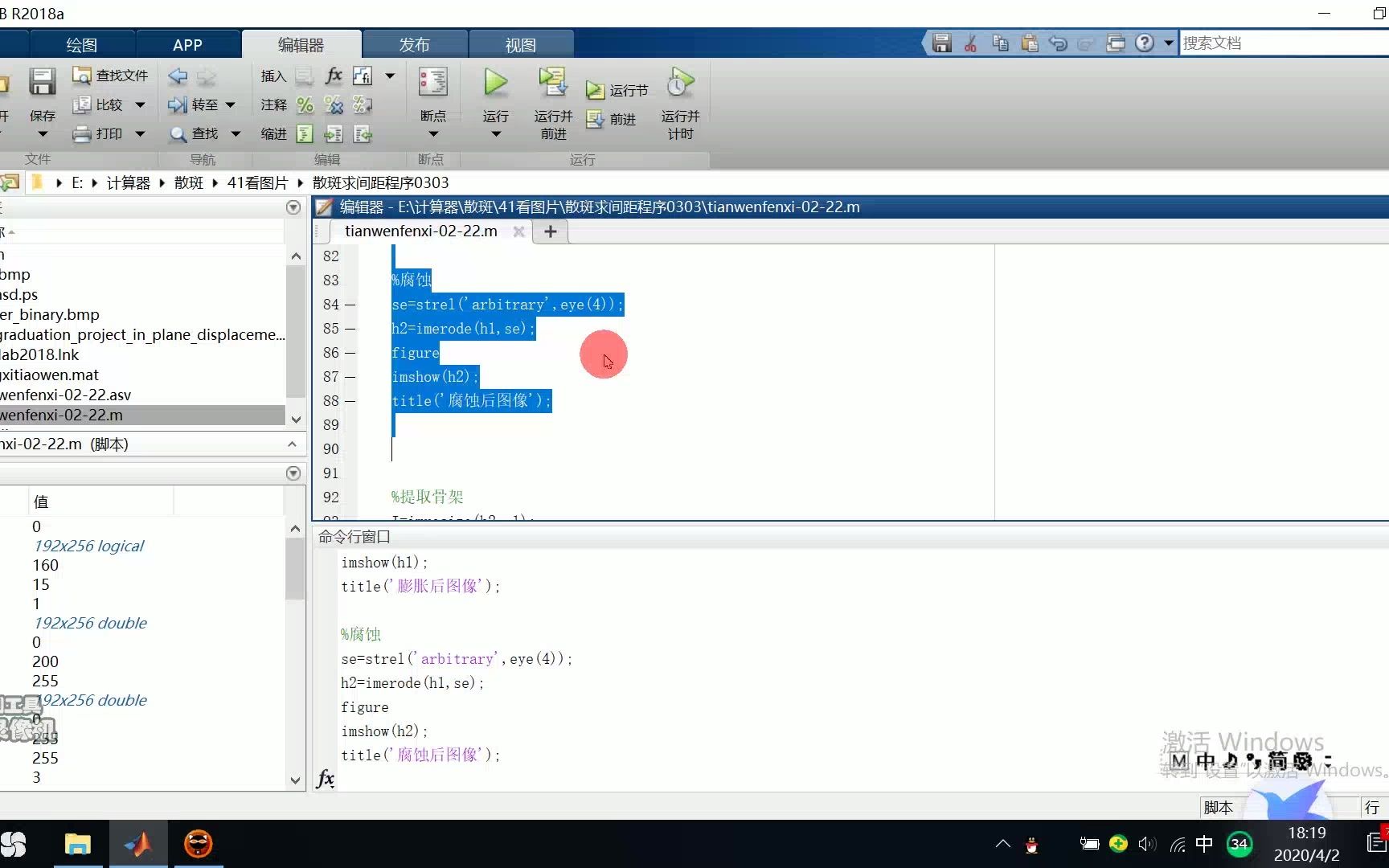Click the navigate back arrow icon
Image resolution: width=1389 pixels, height=868 pixels.
click(178, 76)
